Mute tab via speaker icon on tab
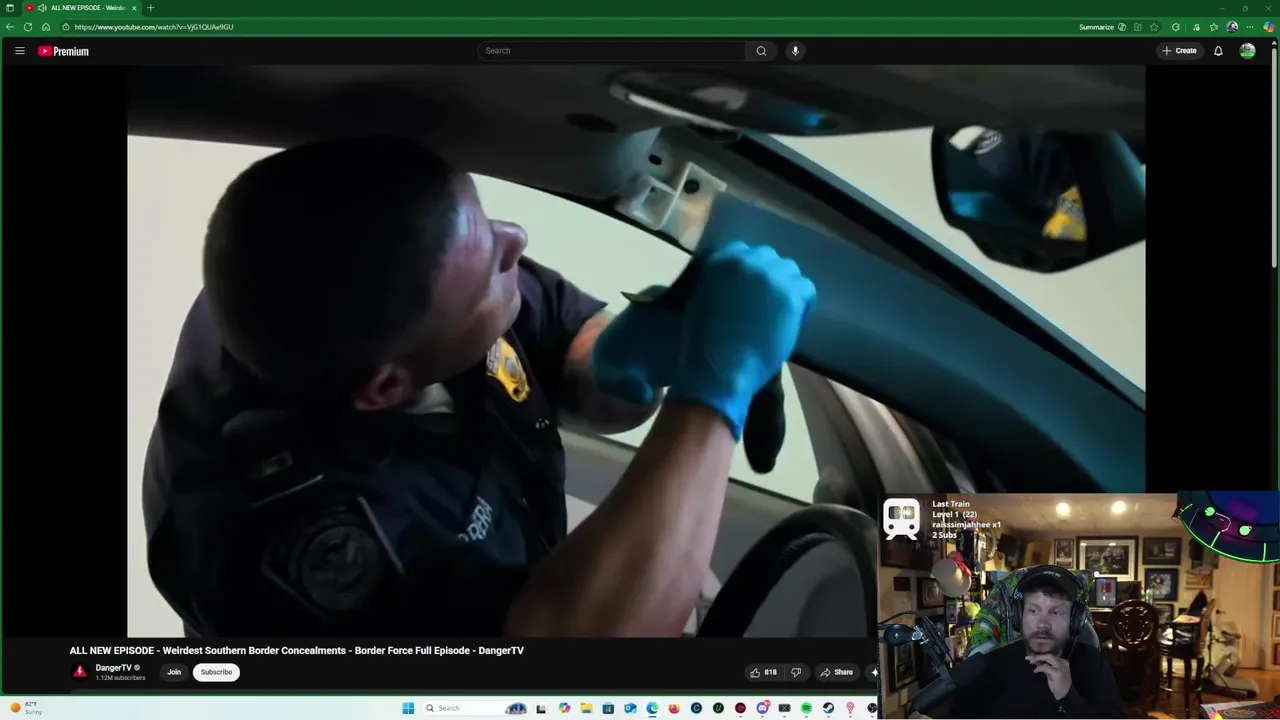 42,8
